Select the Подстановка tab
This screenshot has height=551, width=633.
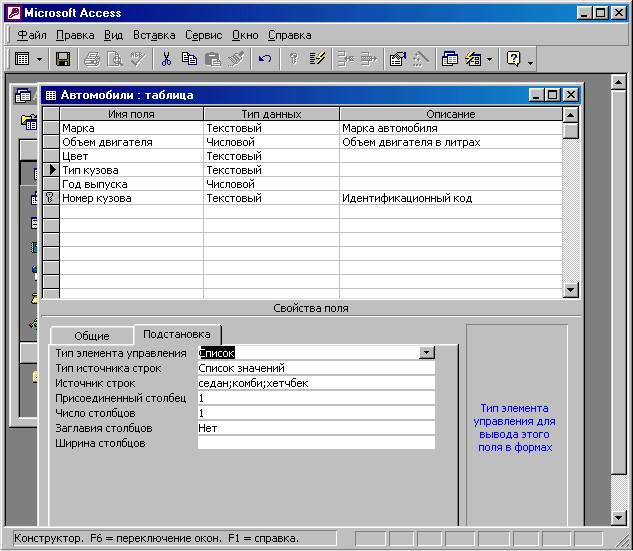tap(177, 335)
